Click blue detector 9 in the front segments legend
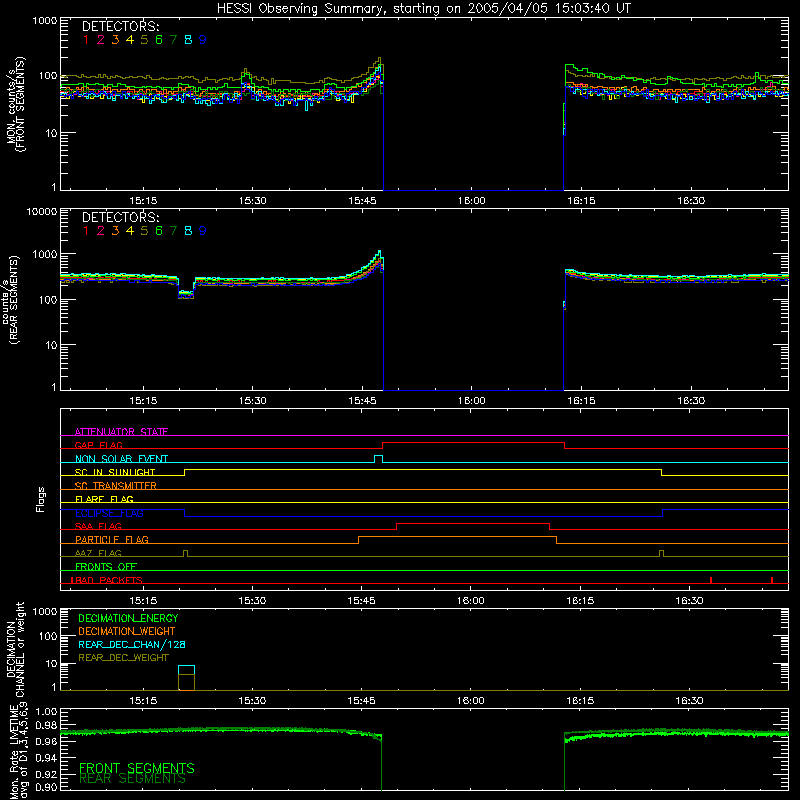 tap(203, 40)
